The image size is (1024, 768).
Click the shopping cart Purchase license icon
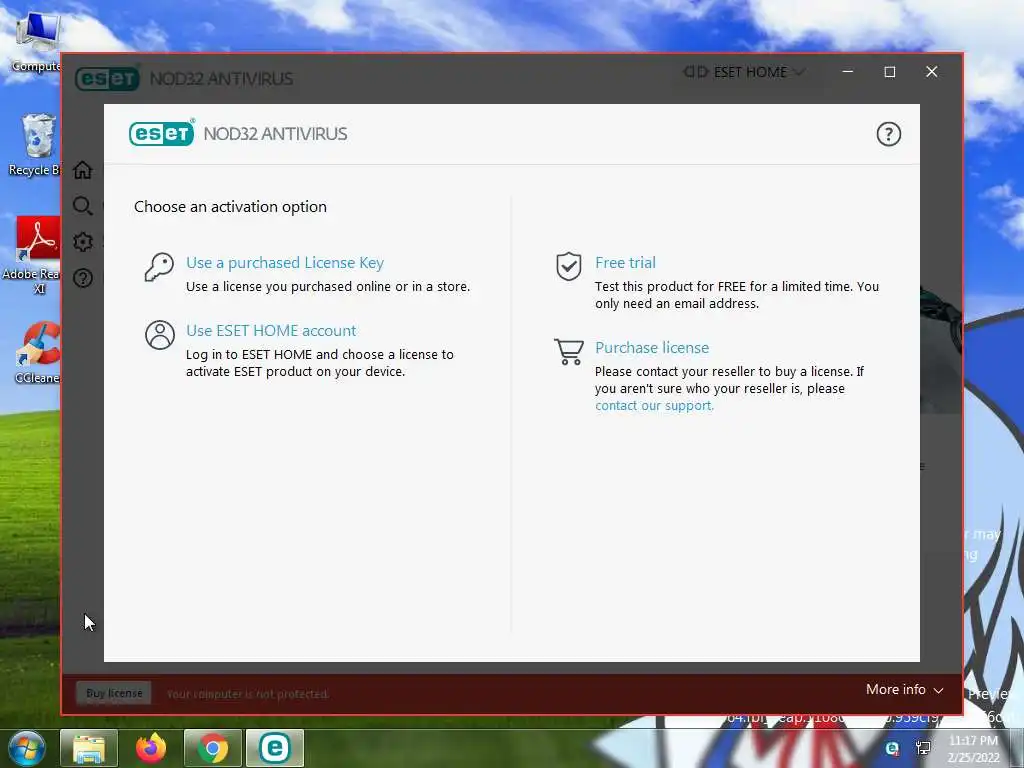569,351
